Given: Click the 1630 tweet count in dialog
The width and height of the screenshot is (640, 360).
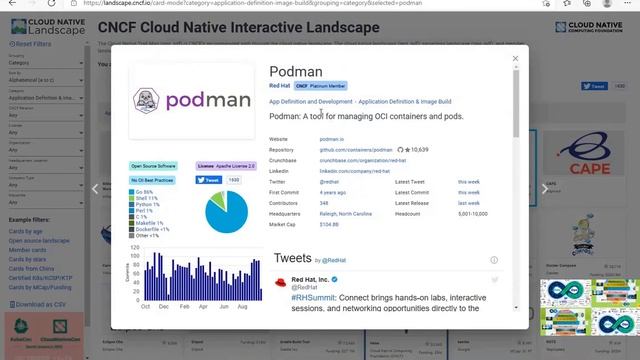Looking at the screenshot, I should pos(233,180).
